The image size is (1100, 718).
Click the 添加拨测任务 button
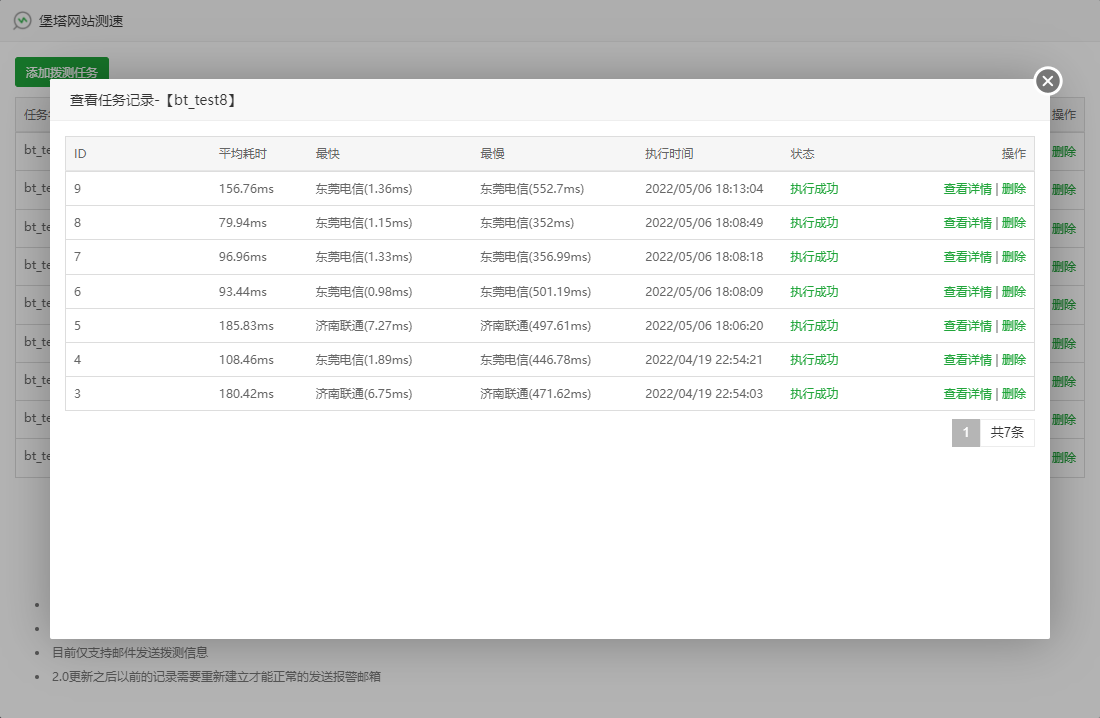click(x=61, y=72)
